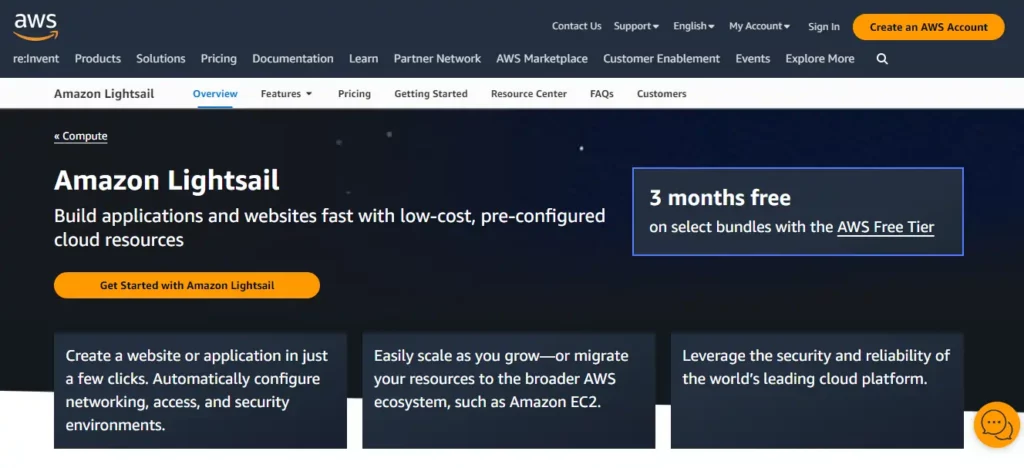
Task: Click Get Started with Amazon Lightsail button
Action: 187,285
